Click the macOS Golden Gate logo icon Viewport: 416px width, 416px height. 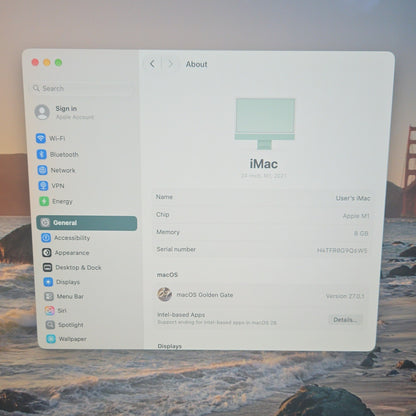tap(164, 294)
